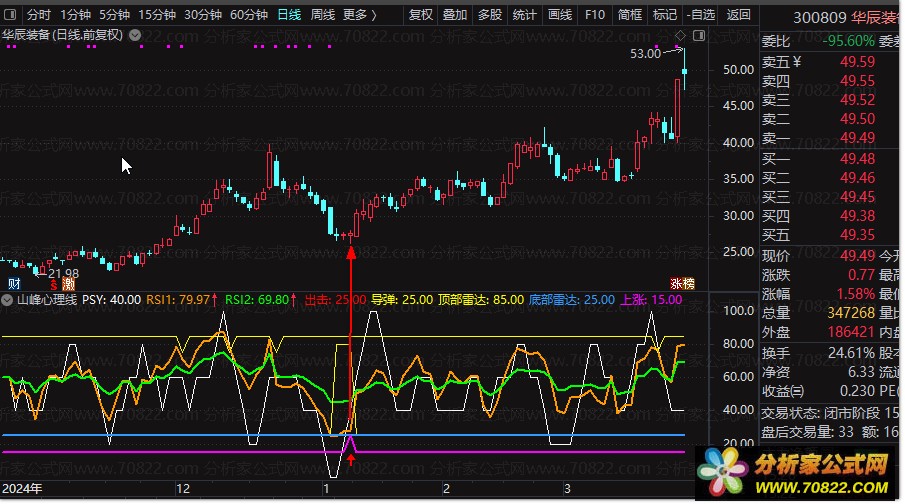Click the 返回 back button
Viewport: 905px width, 504px height.
[x=738, y=14]
